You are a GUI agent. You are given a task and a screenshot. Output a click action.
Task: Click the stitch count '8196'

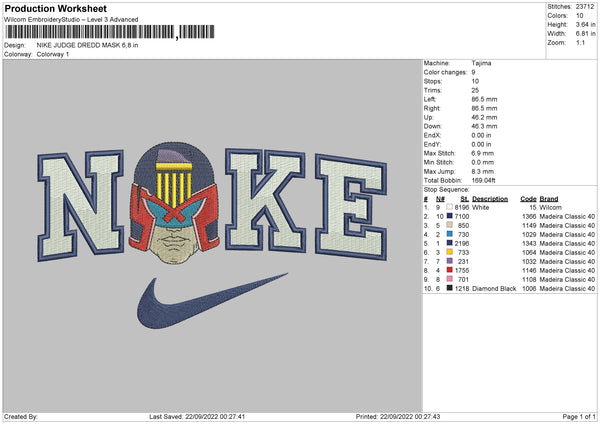tap(462, 207)
